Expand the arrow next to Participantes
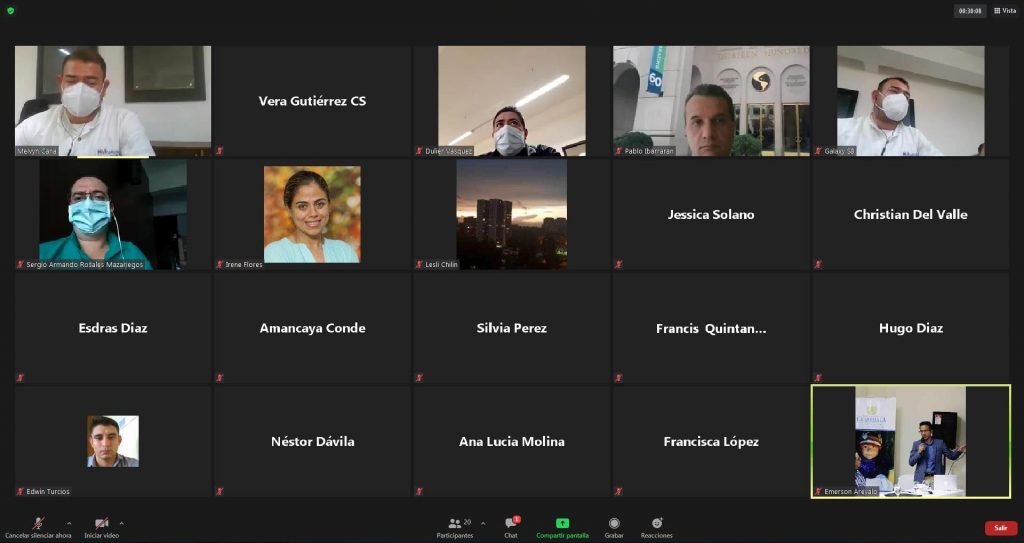 tap(483, 523)
